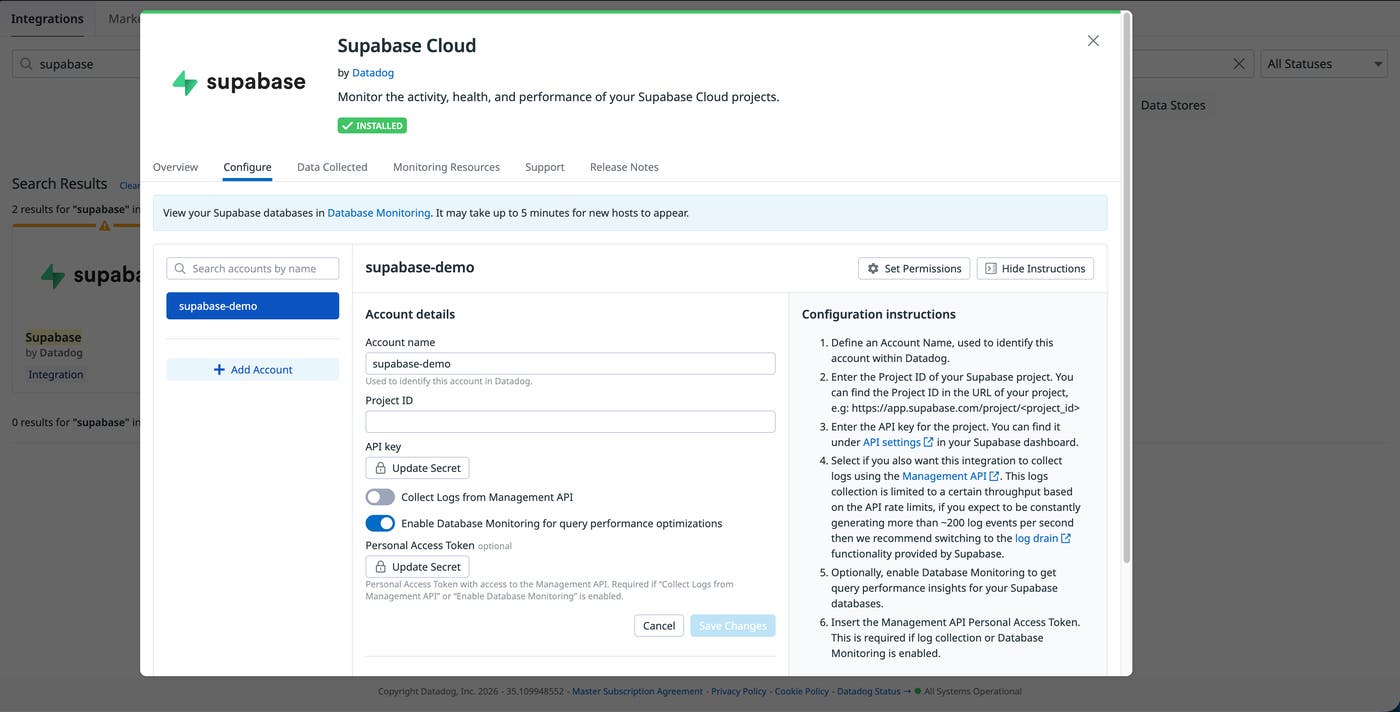Click the Hide Instructions button
This screenshot has width=1400, height=712.
point(1035,269)
